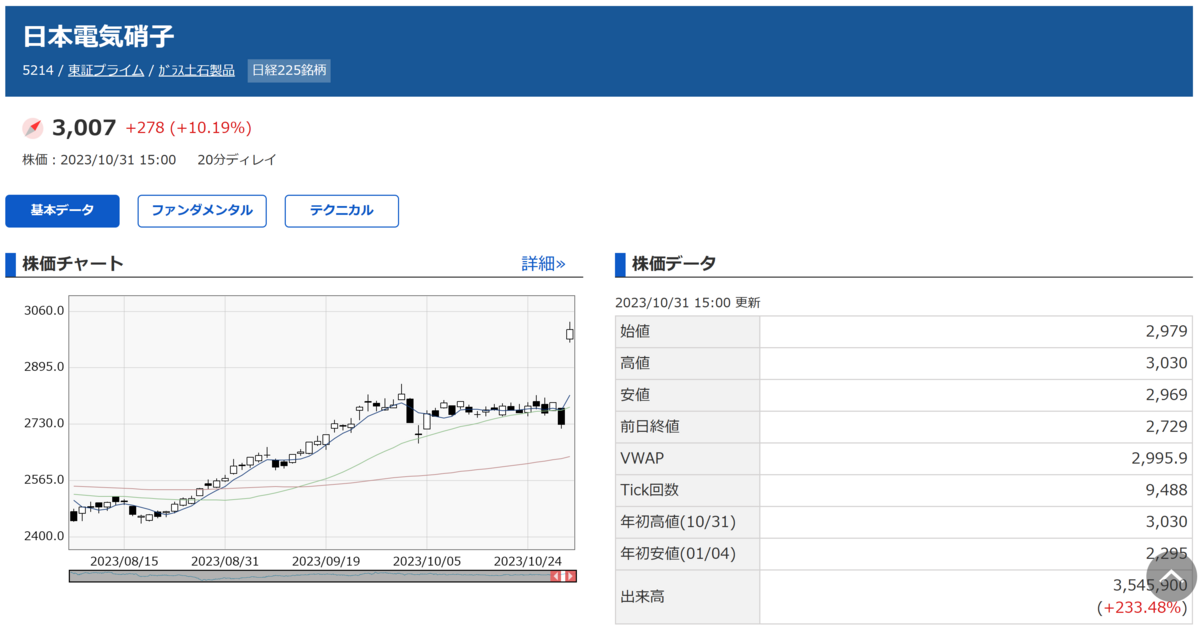Switch to the ファンダメンタル tab
The width and height of the screenshot is (1200, 628).
(x=202, y=211)
